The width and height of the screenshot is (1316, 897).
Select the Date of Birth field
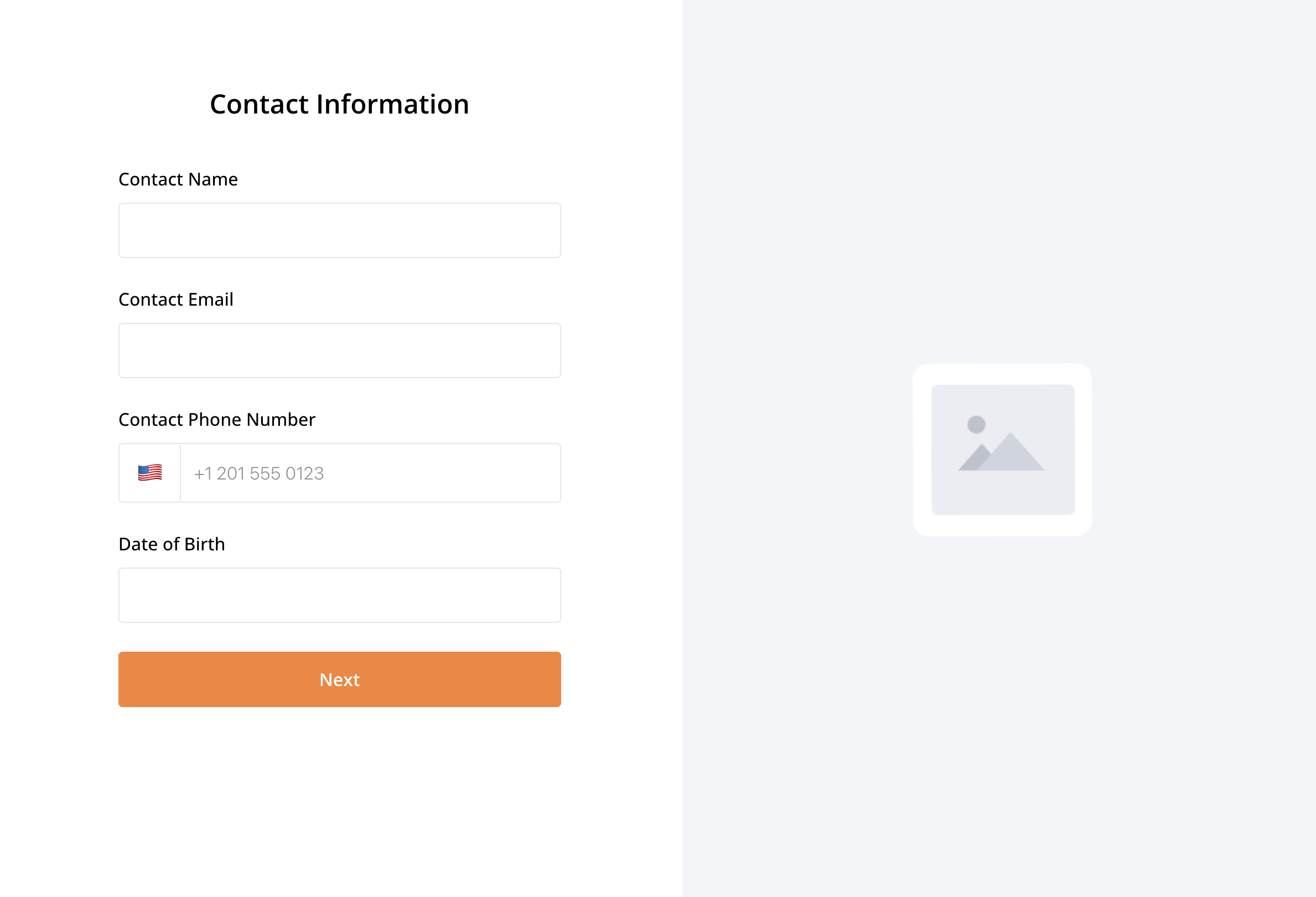pyautogui.click(x=339, y=595)
